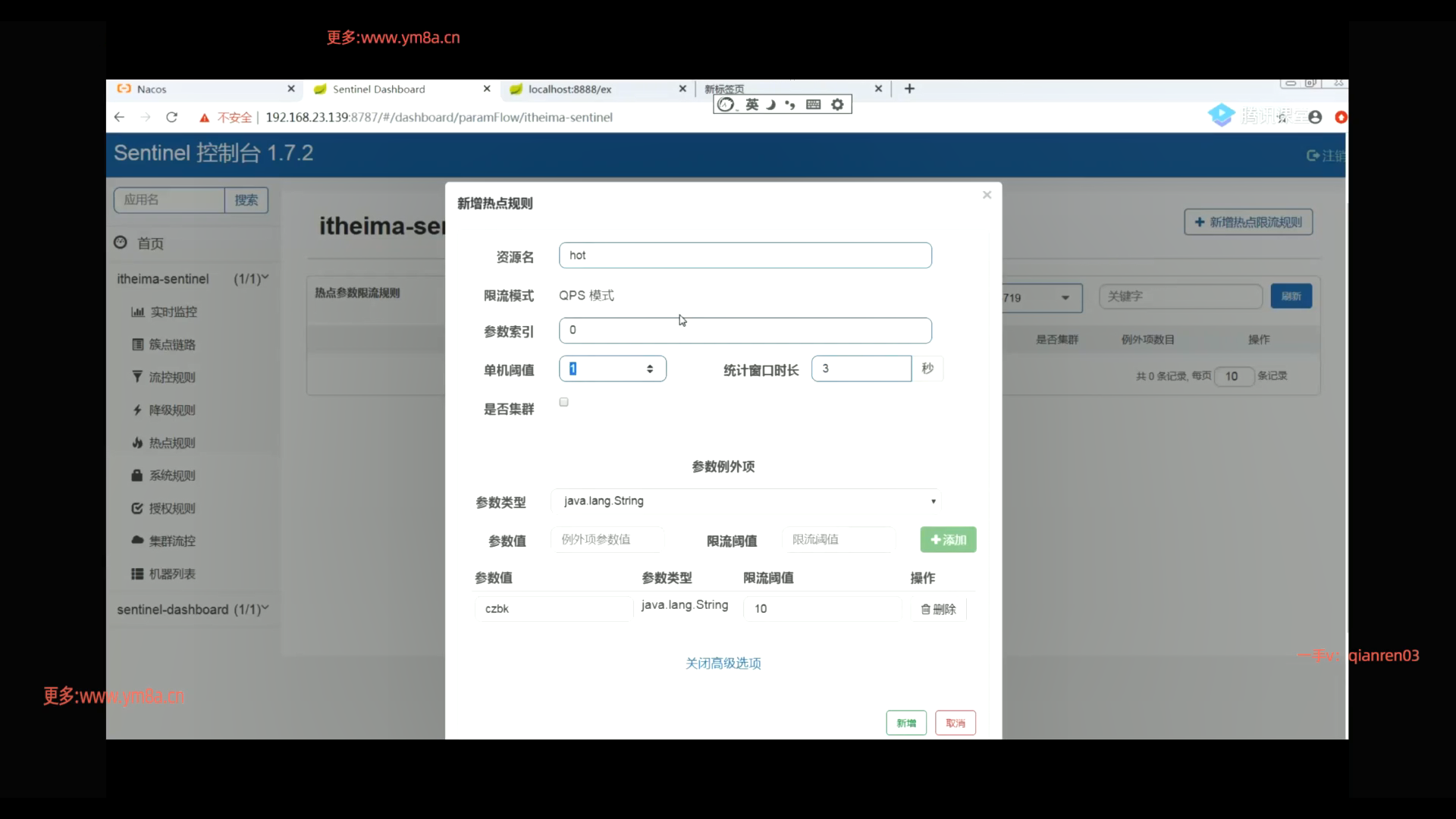Image resolution: width=1456 pixels, height=819 pixels.
Task: Click the realtime monitoring chart icon
Action: pyautogui.click(x=137, y=312)
